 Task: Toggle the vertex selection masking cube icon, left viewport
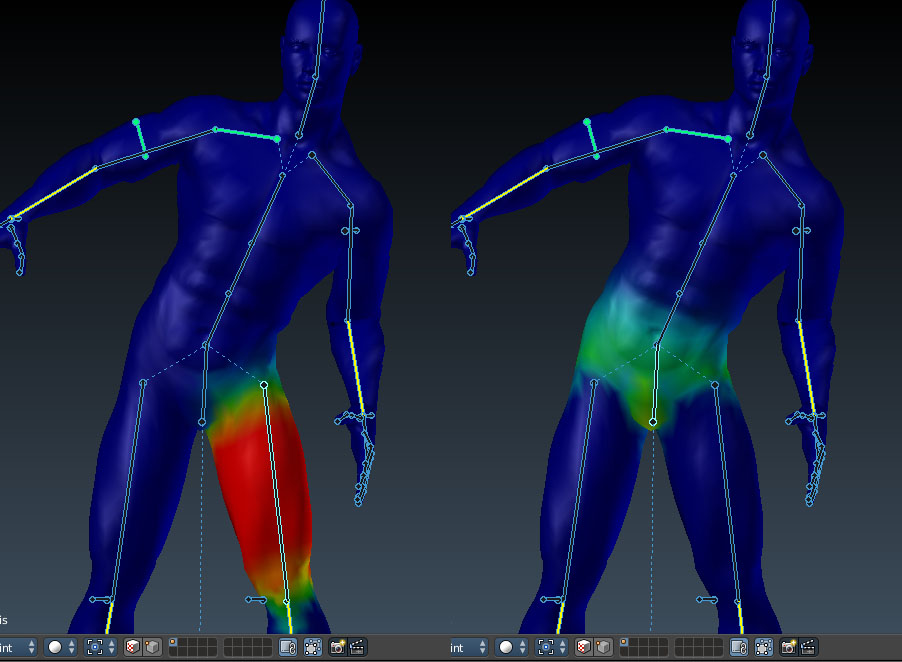(x=150, y=647)
